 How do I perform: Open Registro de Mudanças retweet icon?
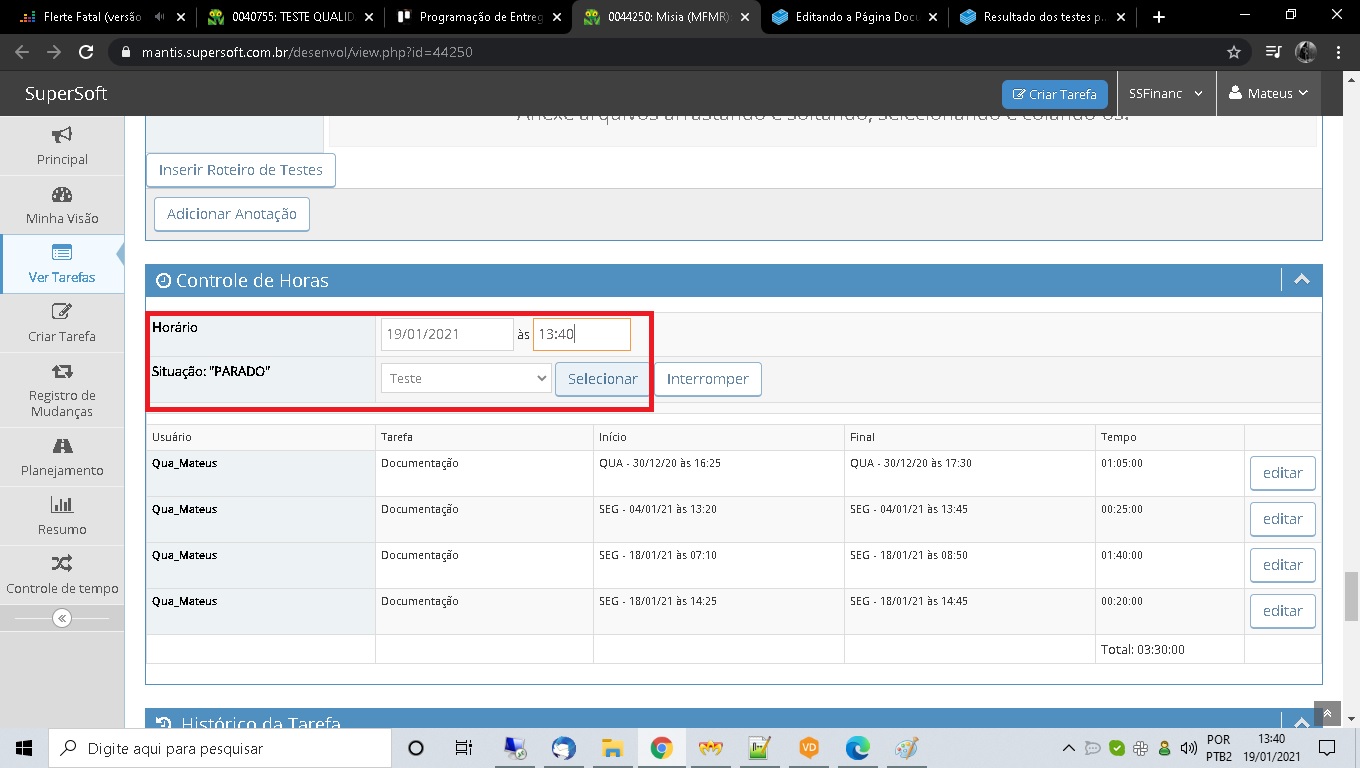[x=62, y=371]
